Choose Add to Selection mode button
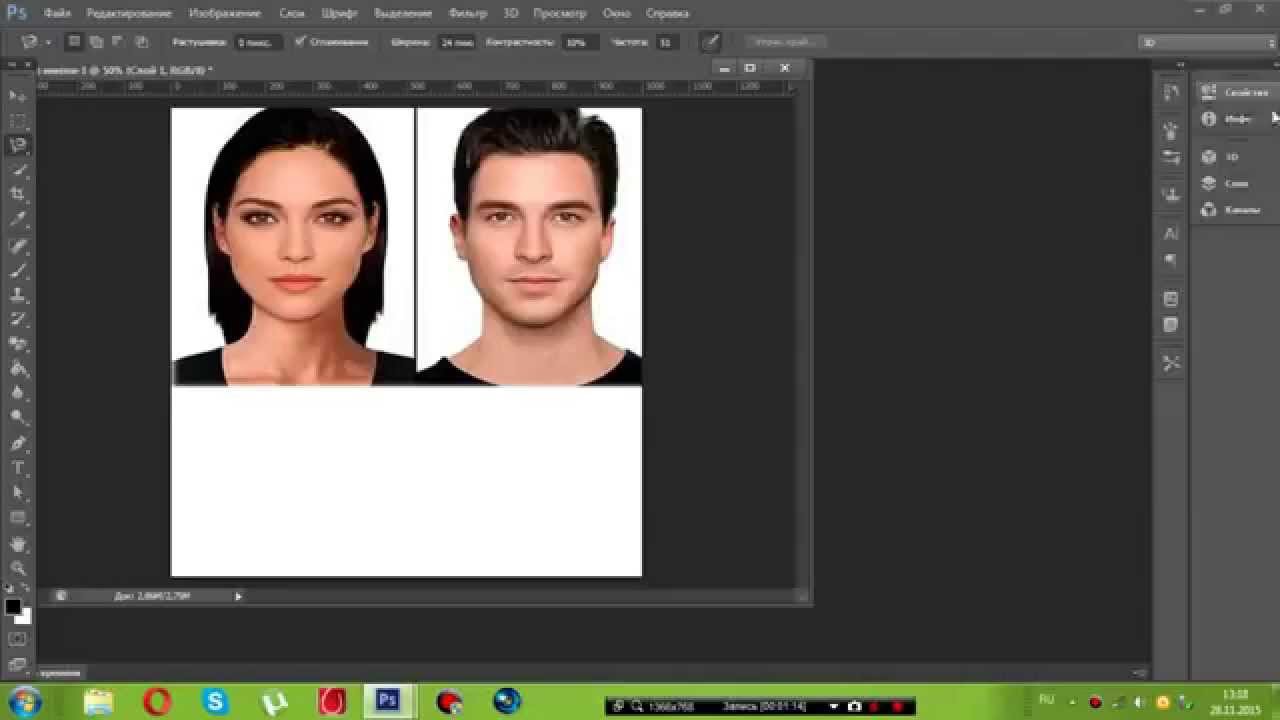1280x720 pixels. pyautogui.click(x=96, y=42)
